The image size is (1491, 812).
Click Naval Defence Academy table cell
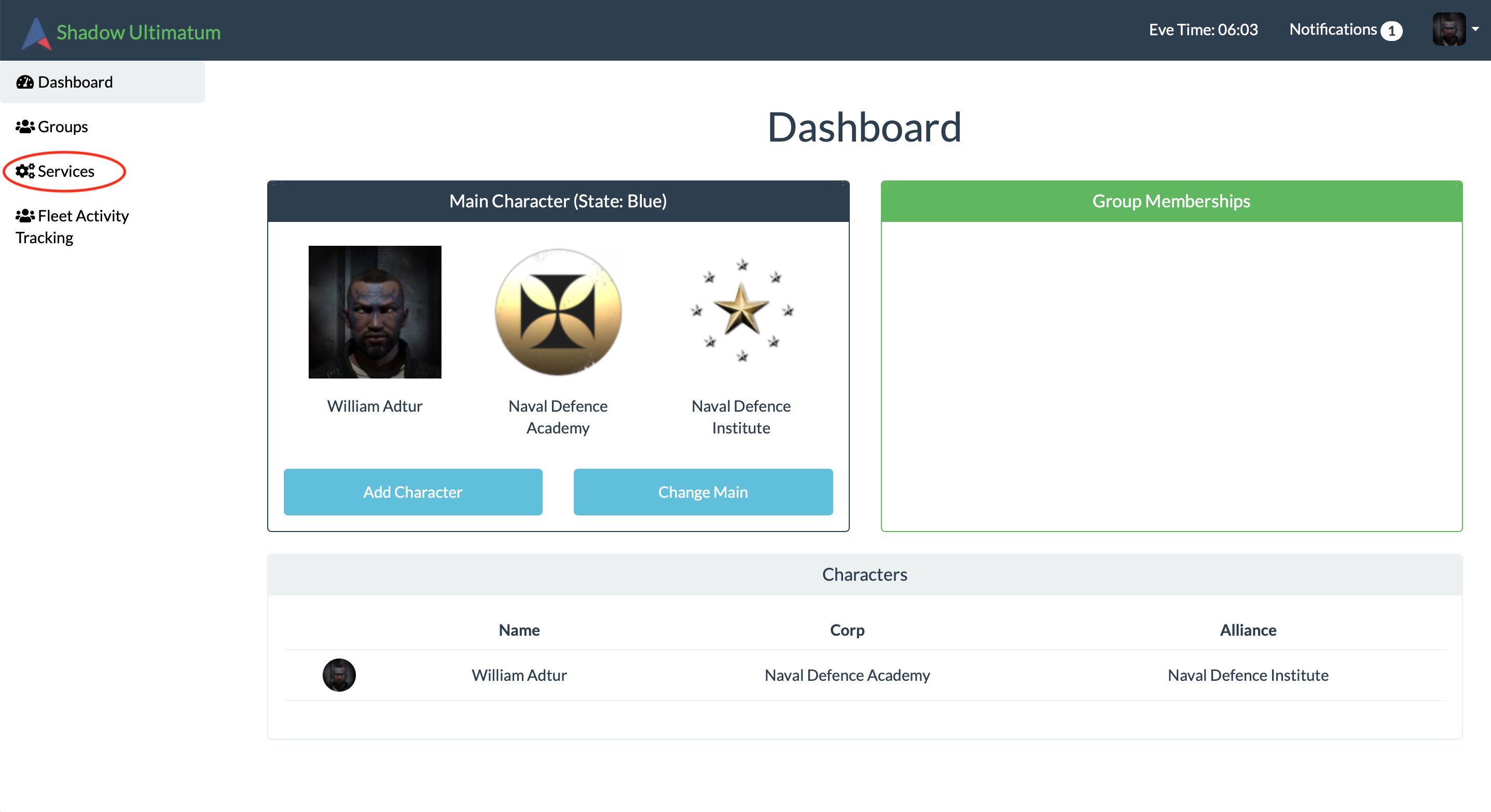847,675
